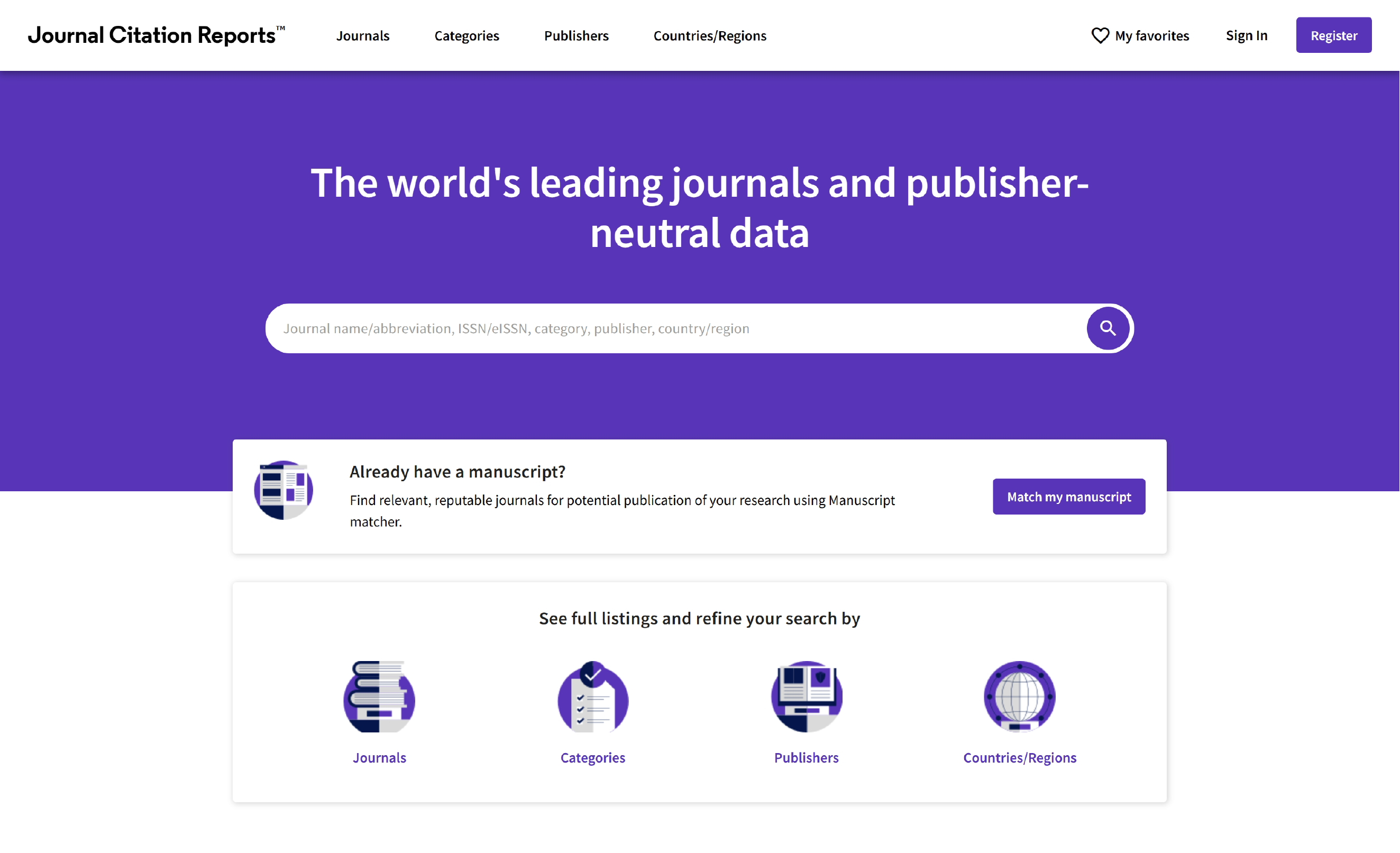Open the My favorites link
1400x853 pixels.
[x=1140, y=35]
